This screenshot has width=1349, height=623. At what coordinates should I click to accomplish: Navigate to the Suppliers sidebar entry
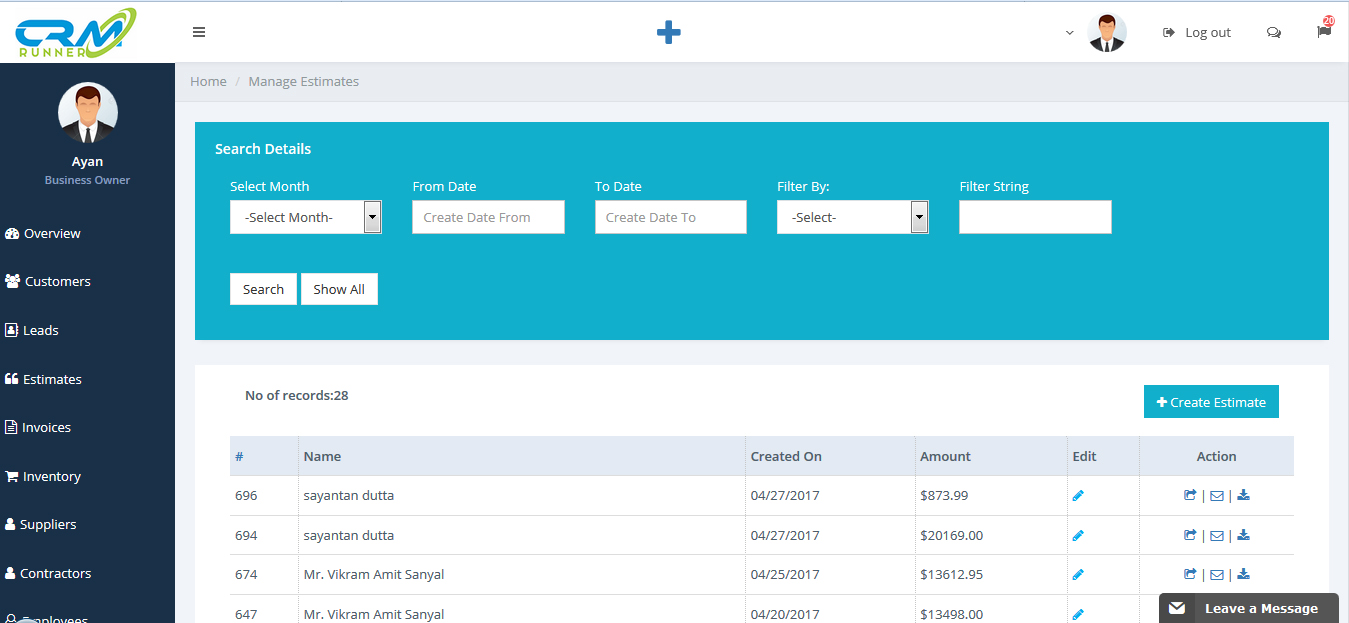click(x=47, y=524)
